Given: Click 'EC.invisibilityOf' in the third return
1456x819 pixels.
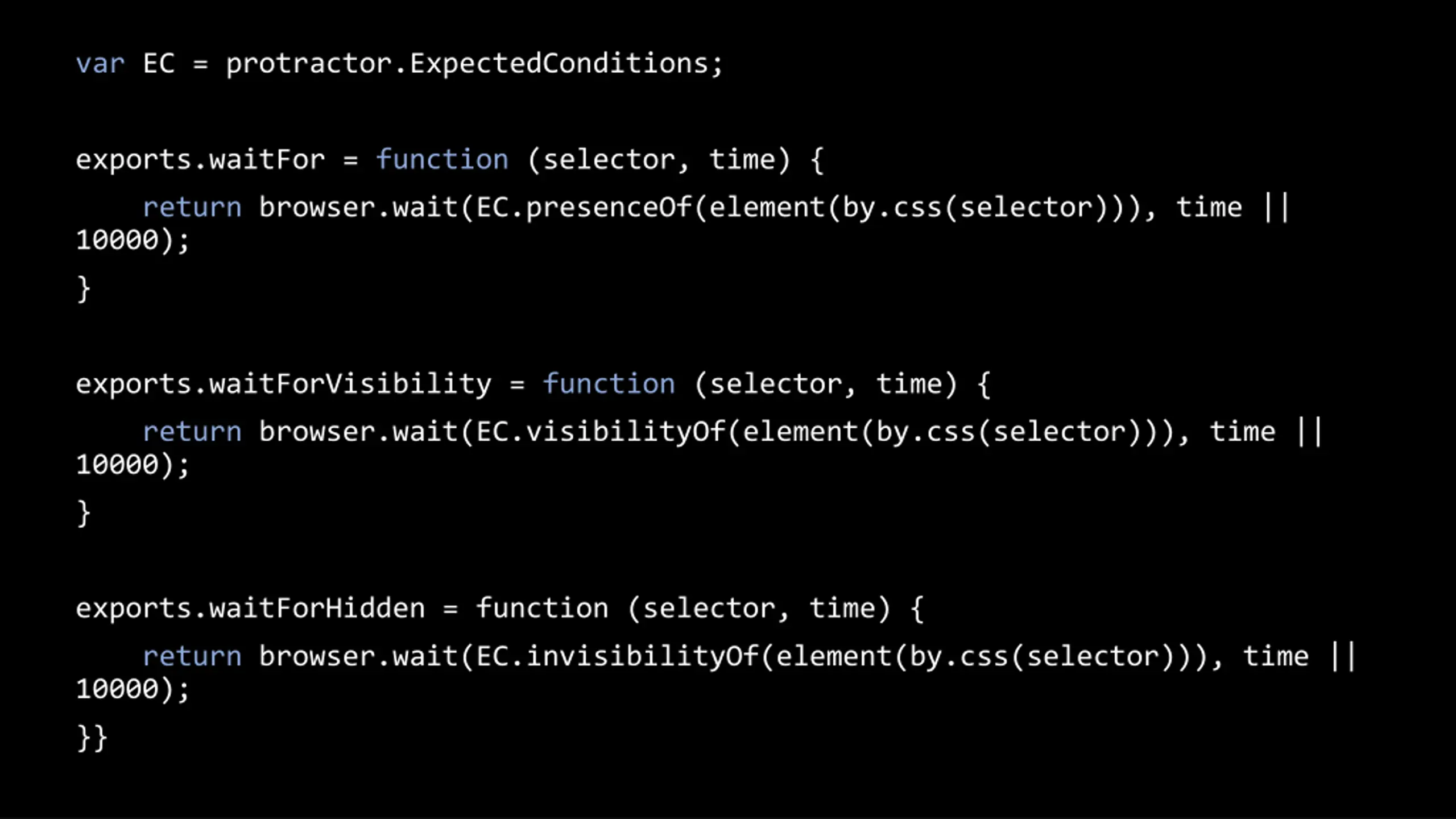Looking at the screenshot, I should [617, 657].
